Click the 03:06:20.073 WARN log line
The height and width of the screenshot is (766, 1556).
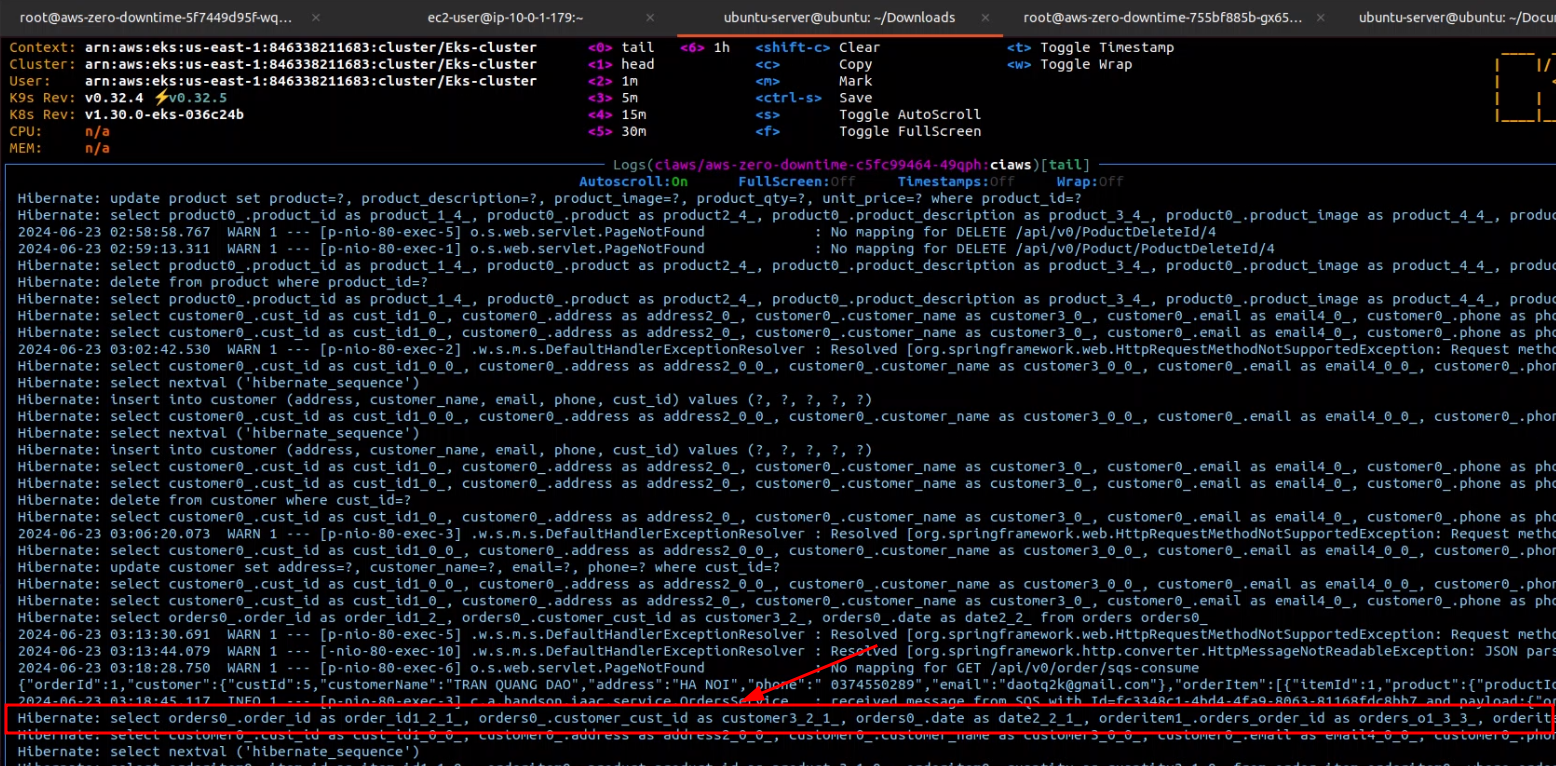click(786, 534)
